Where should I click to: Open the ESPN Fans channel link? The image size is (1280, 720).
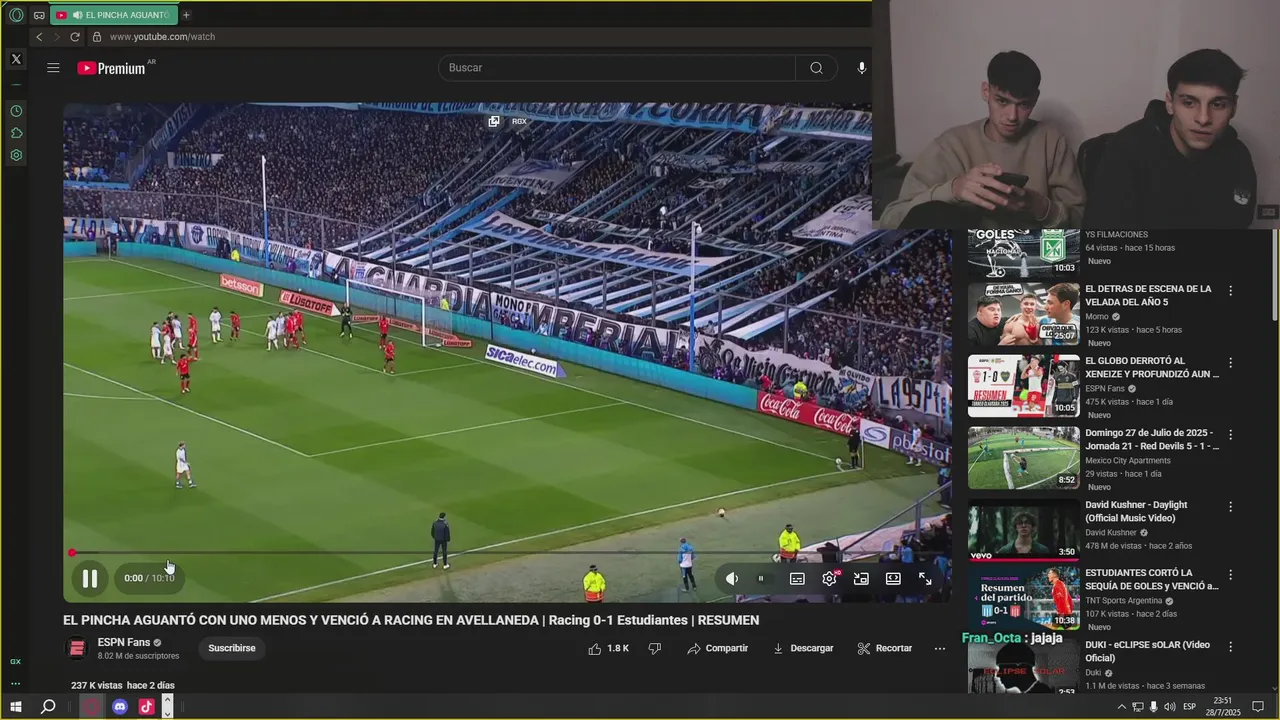[x=124, y=642]
